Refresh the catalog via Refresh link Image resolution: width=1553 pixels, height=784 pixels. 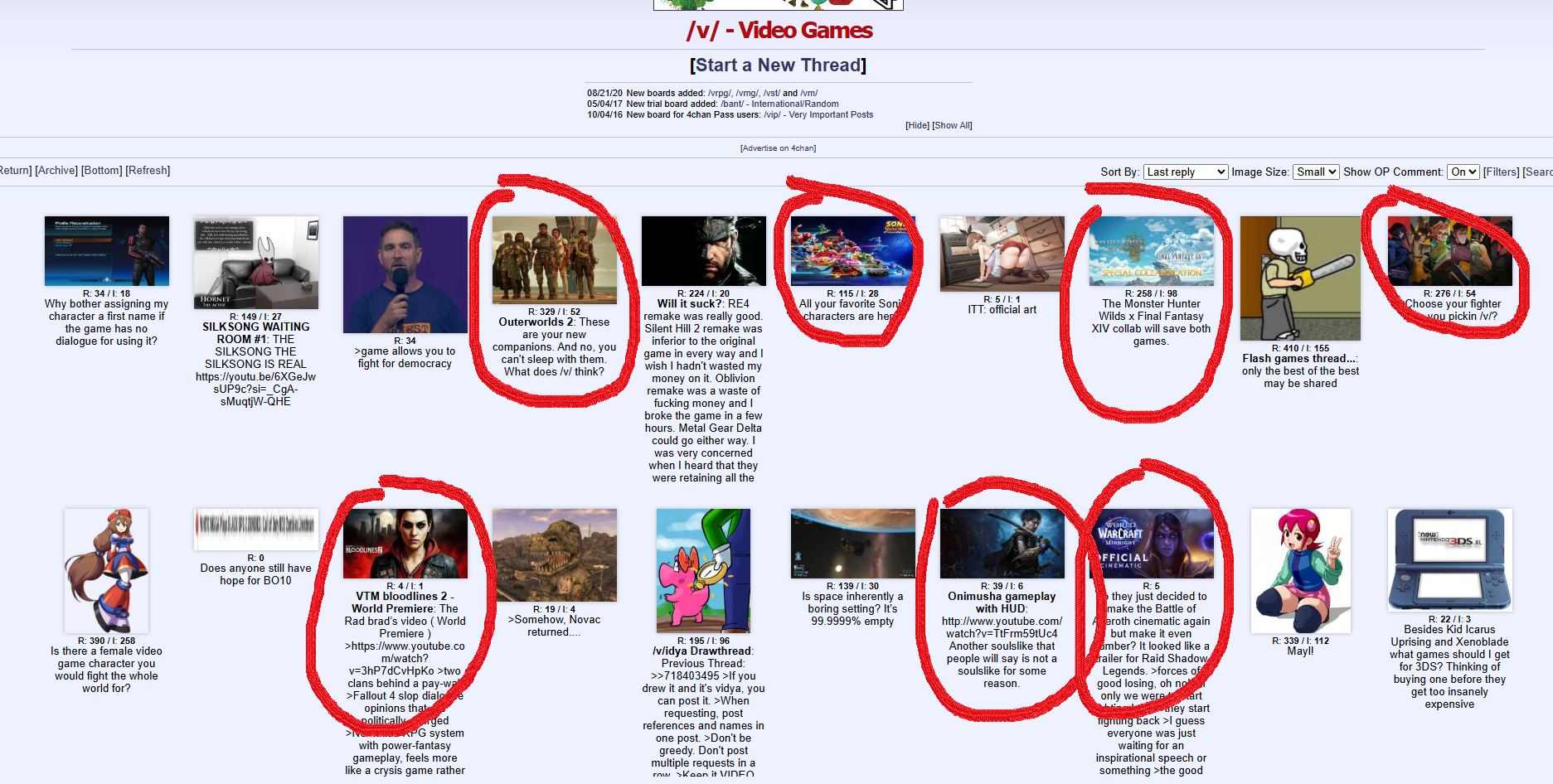148,170
